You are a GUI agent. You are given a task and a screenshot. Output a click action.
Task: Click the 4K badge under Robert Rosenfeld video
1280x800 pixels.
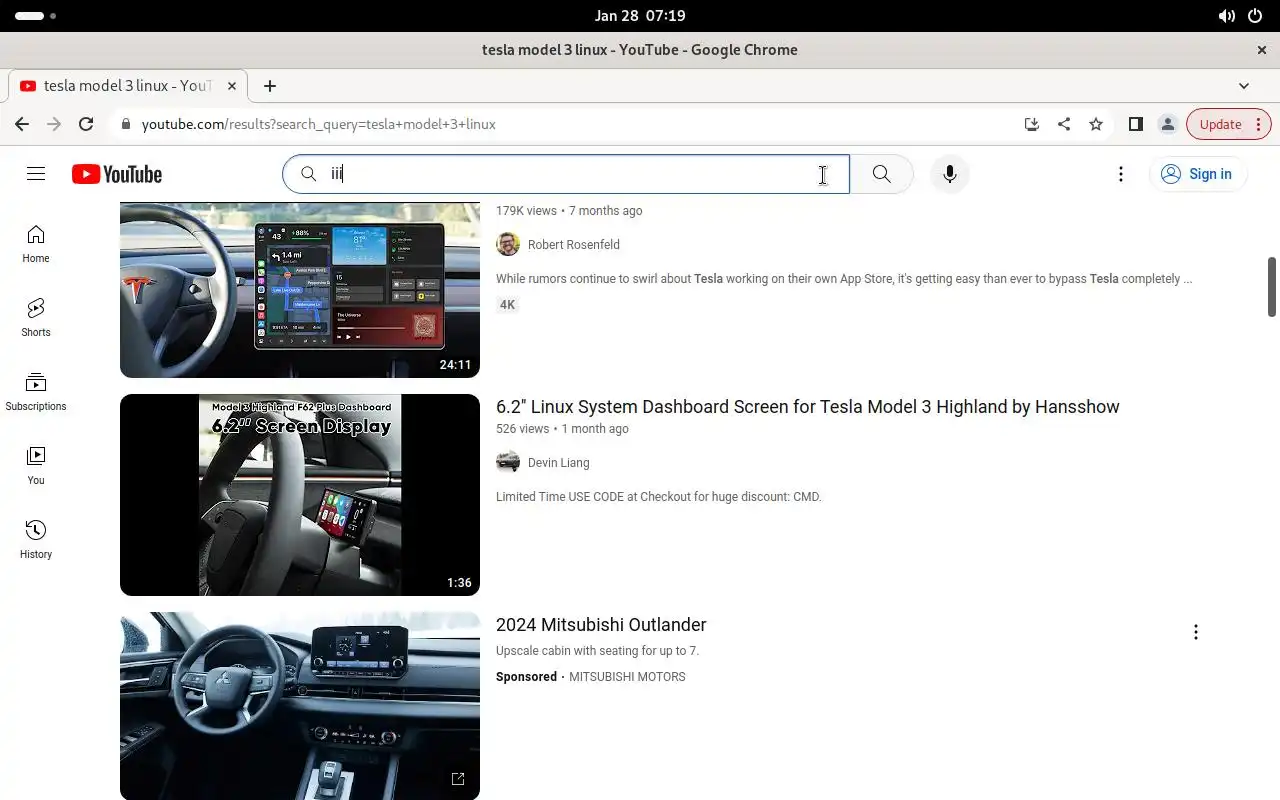pos(508,305)
